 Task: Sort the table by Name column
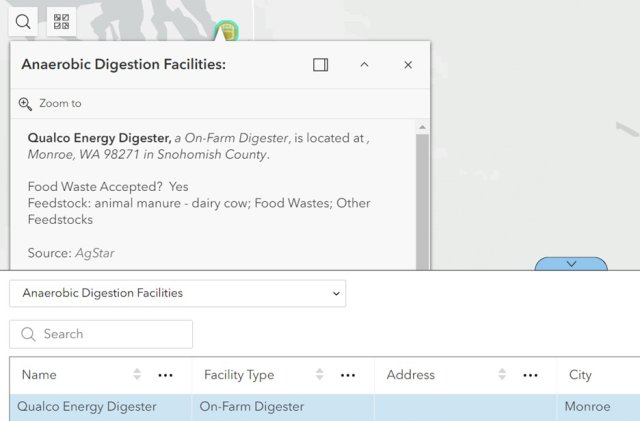137,375
